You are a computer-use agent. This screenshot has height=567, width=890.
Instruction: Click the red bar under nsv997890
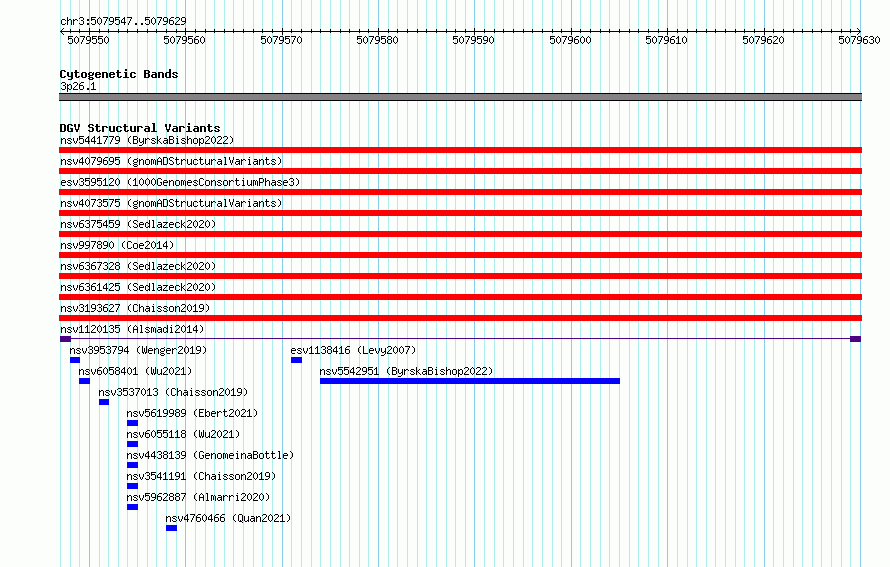click(x=460, y=255)
